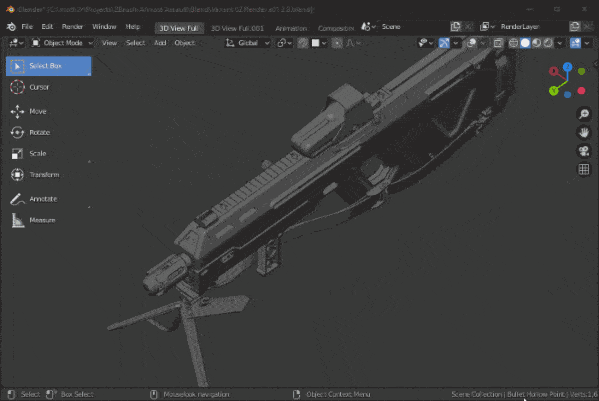Click the transform orientation axes icon

coord(230,43)
